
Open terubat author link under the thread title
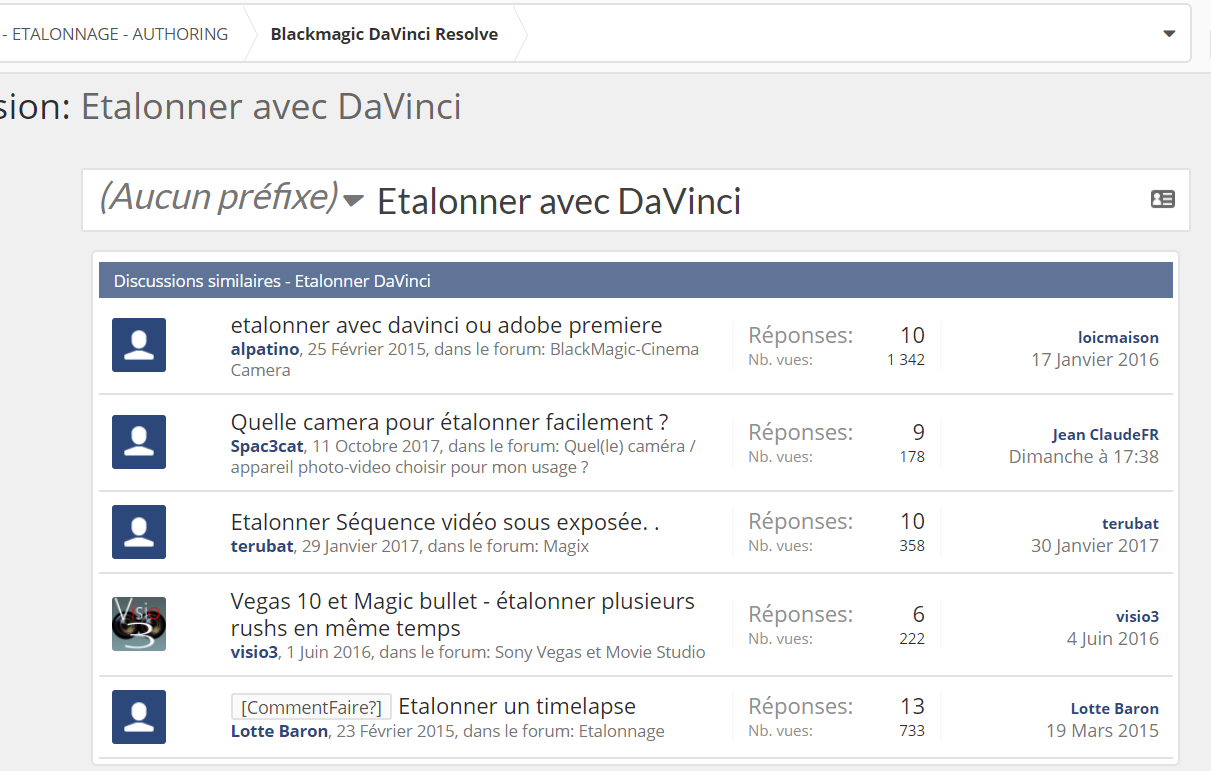coord(262,546)
